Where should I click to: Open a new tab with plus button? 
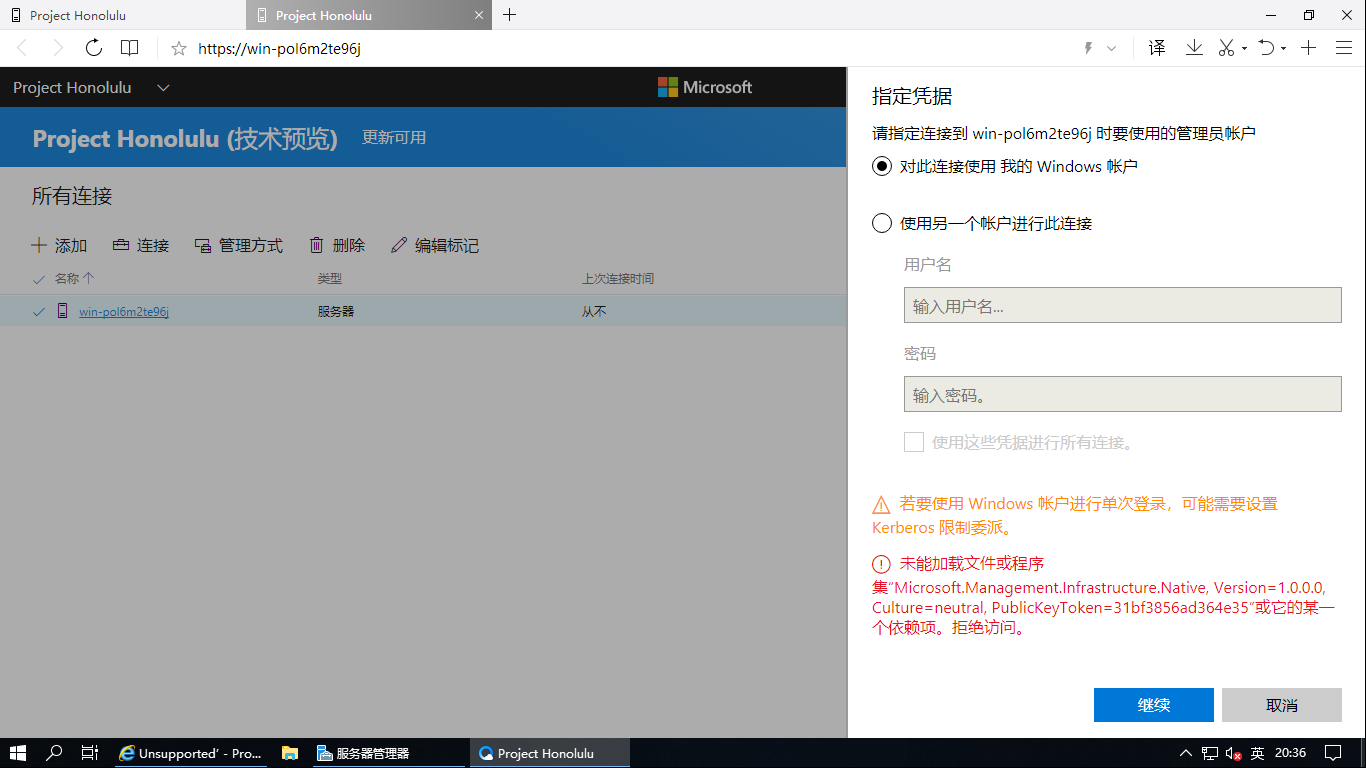(510, 15)
